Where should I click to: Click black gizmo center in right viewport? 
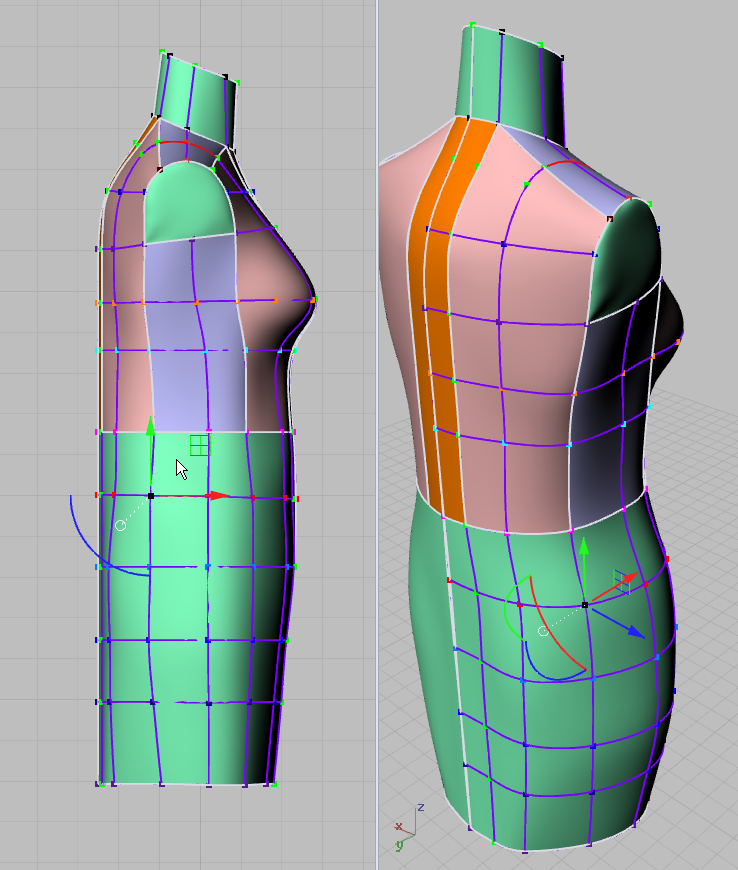click(585, 605)
